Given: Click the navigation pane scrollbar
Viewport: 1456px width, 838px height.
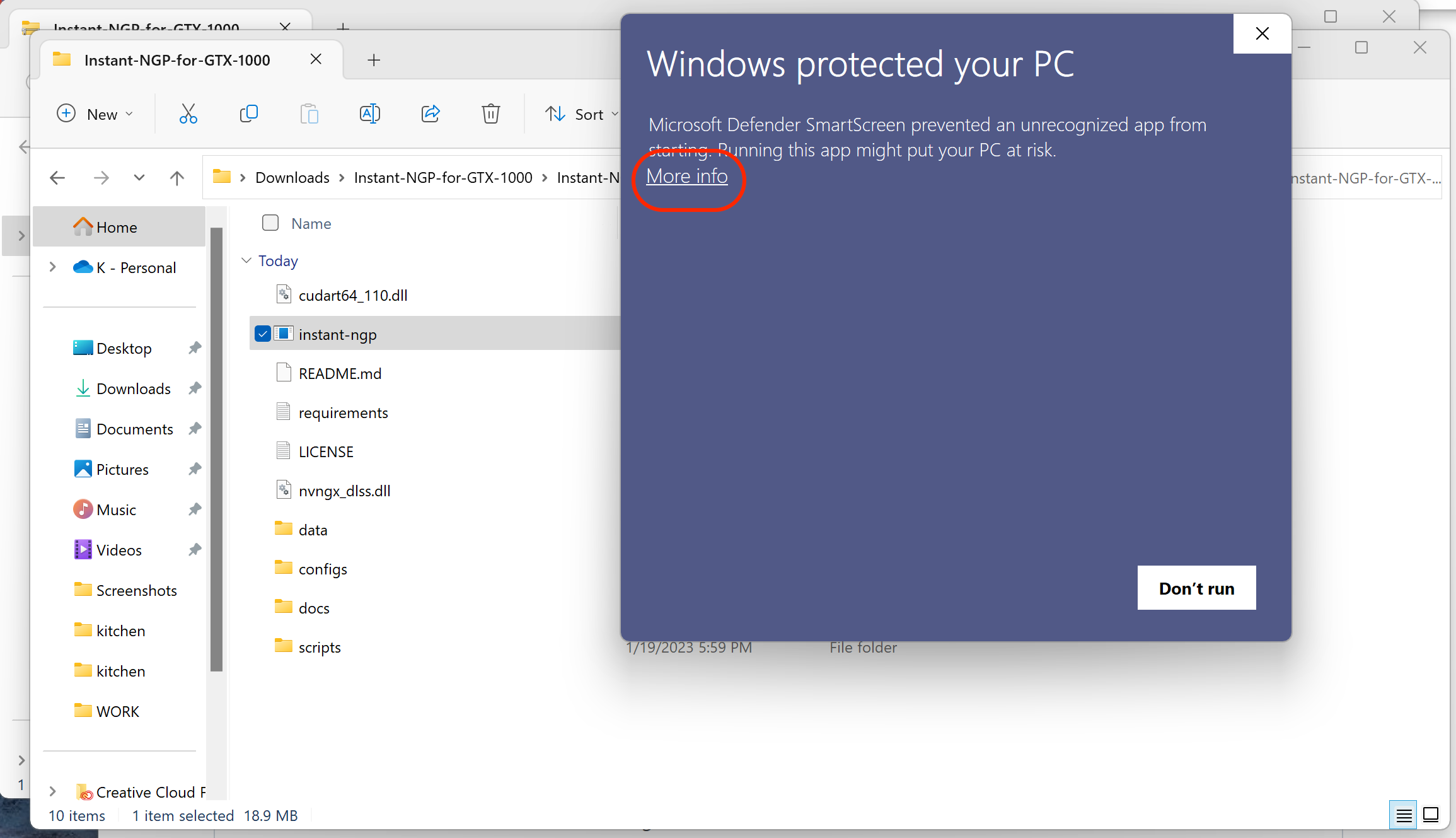Looking at the screenshot, I should pyautogui.click(x=216, y=449).
